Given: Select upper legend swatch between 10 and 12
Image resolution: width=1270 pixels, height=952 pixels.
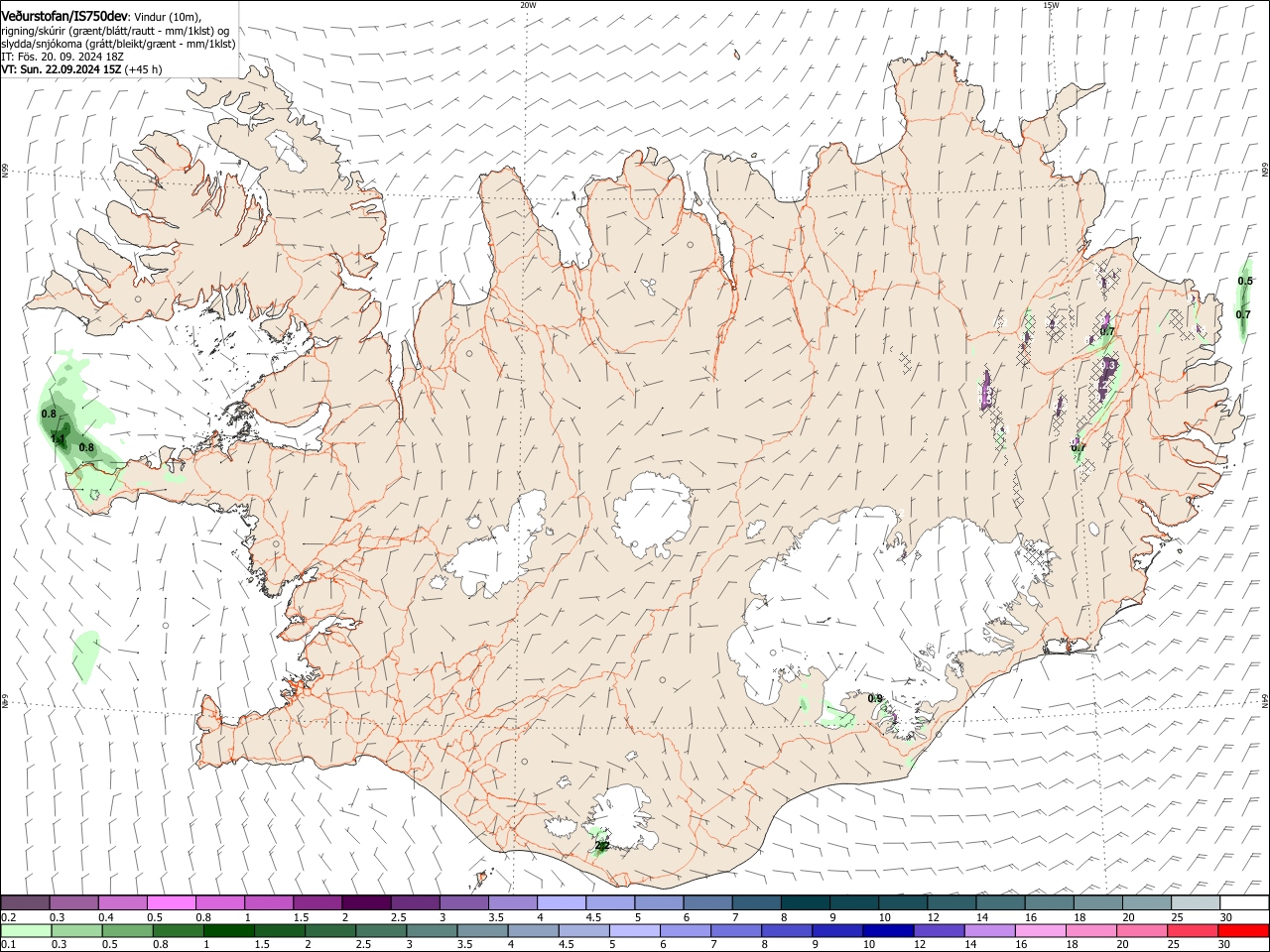Looking at the screenshot, I should point(903,902).
